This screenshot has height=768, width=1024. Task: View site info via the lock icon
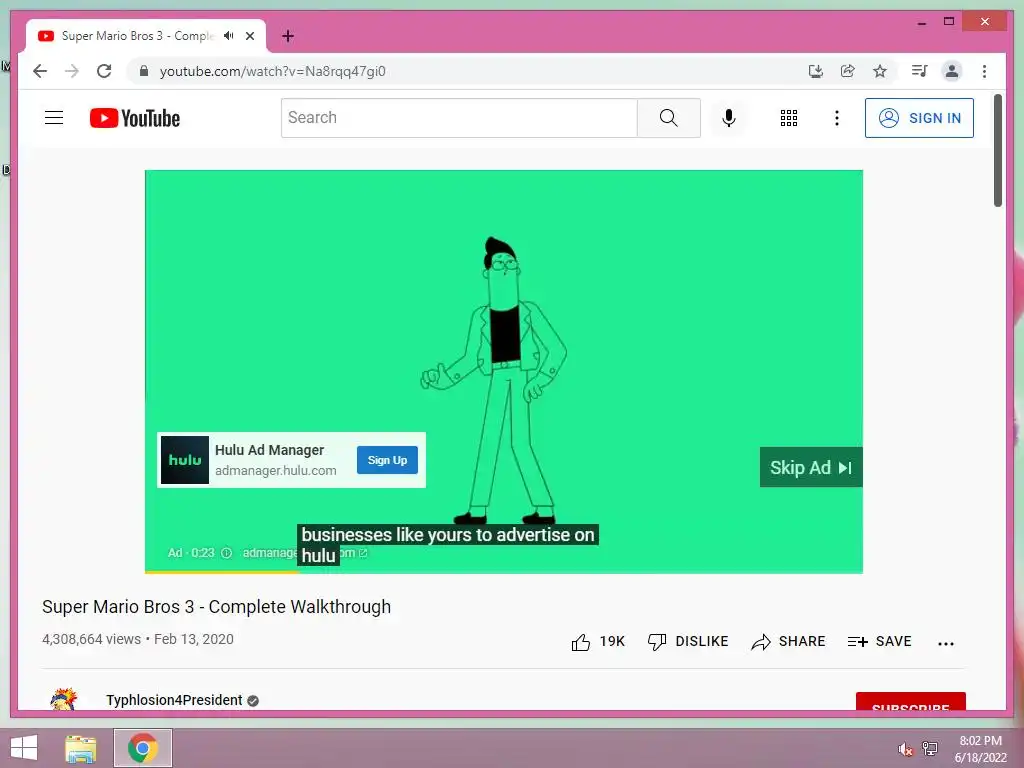[144, 71]
